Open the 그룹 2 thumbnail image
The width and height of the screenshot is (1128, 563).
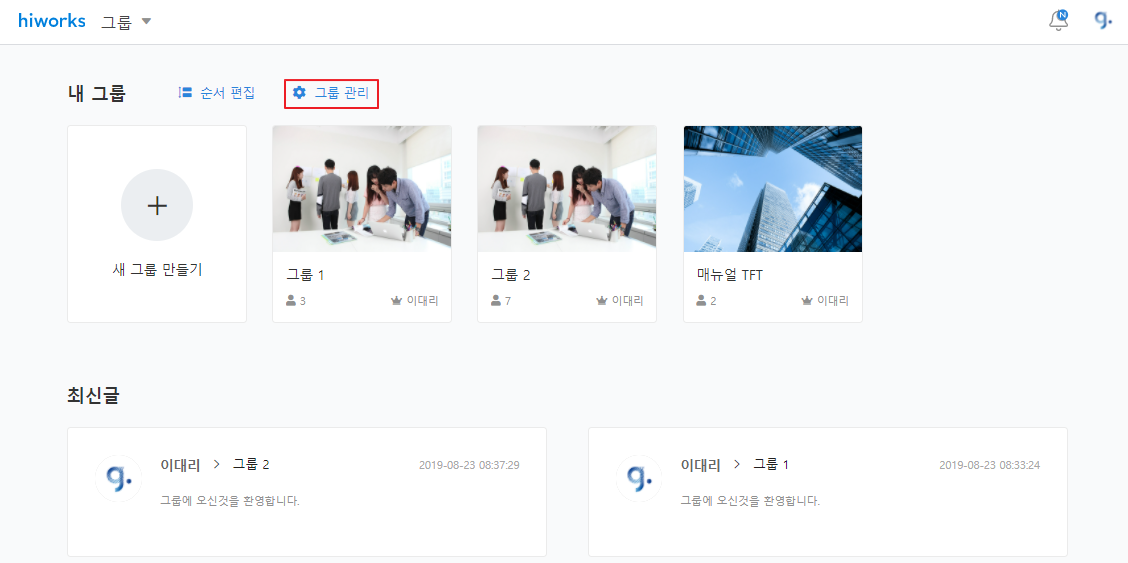pos(567,189)
